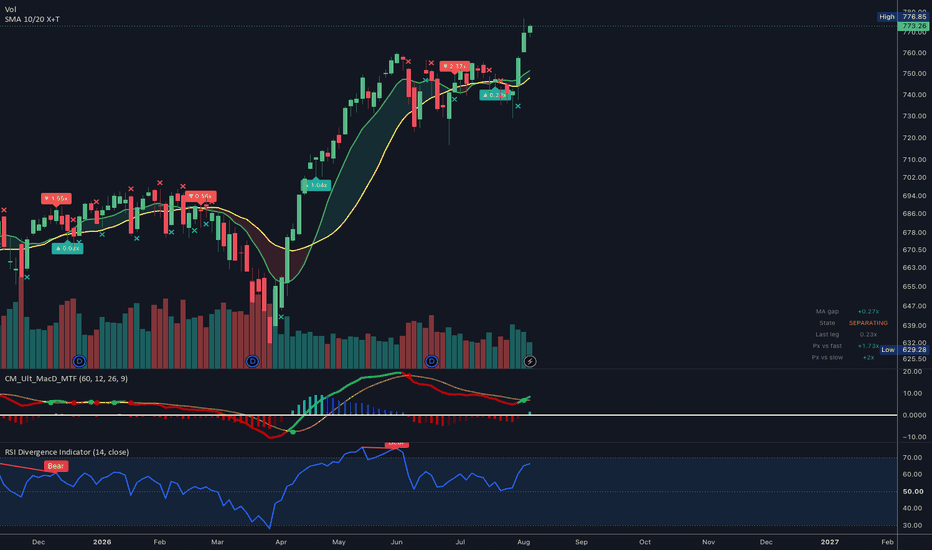Click the Sep label on time axis
This screenshot has width=932, height=550.
click(581, 542)
